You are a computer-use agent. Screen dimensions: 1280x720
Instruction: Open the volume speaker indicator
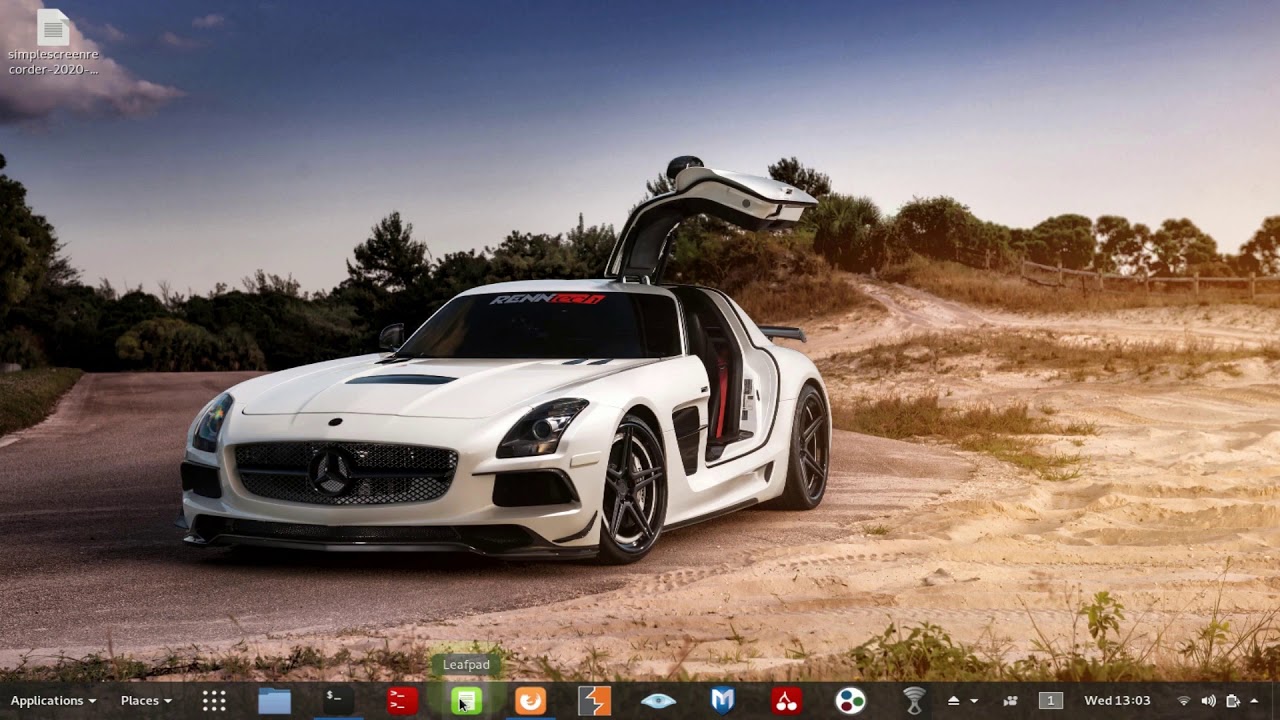[x=1208, y=701]
